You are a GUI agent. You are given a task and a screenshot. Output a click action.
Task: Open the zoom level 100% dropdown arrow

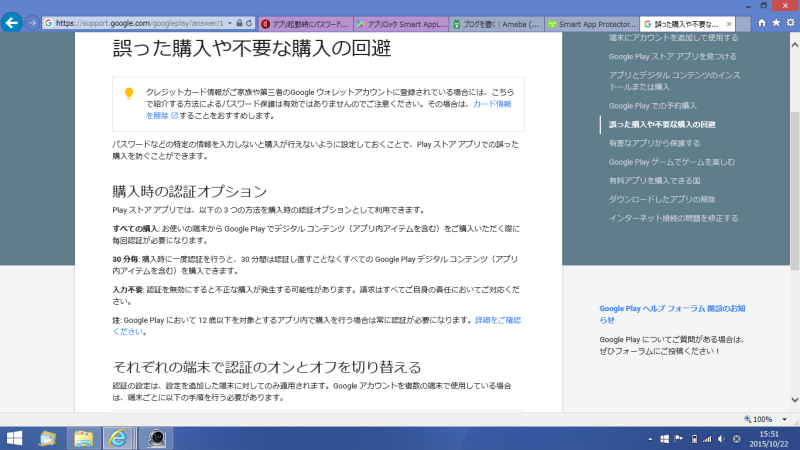tap(784, 419)
